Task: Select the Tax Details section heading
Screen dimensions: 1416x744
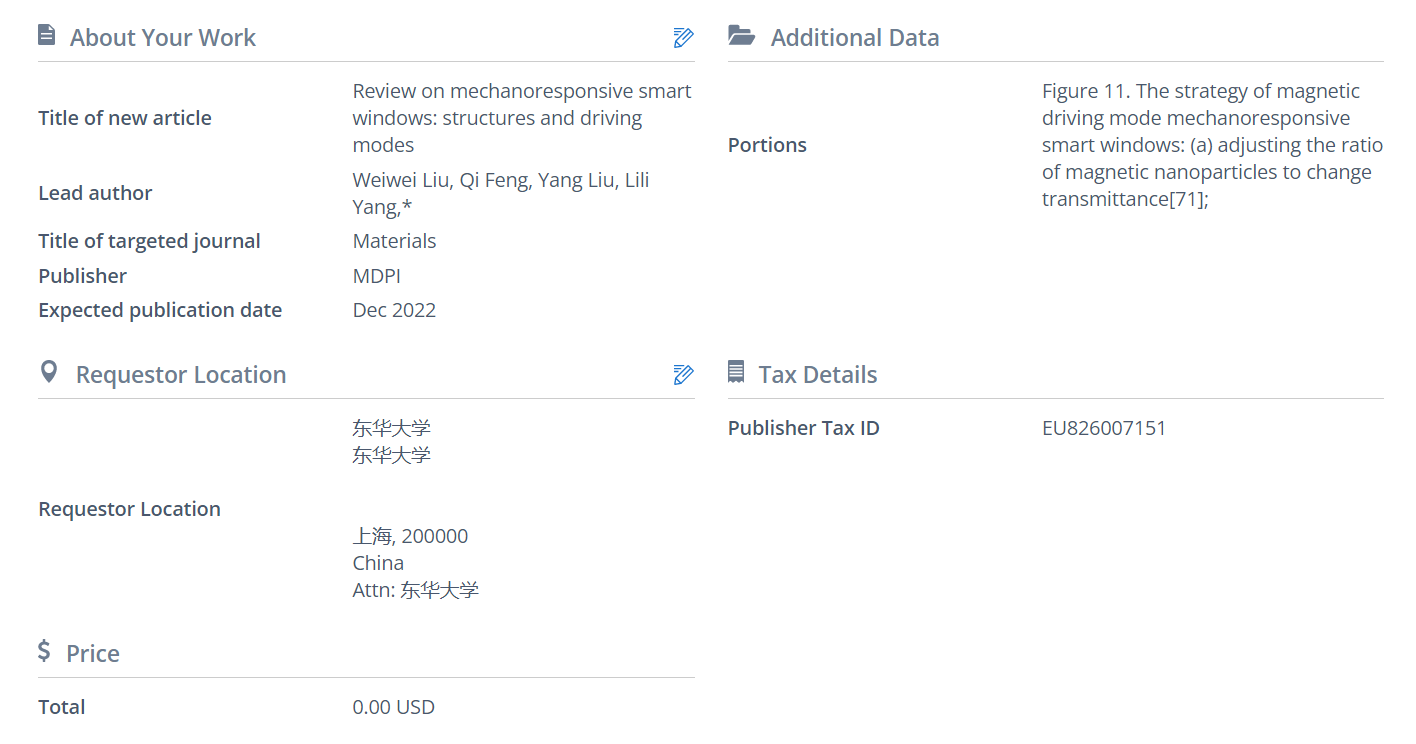Action: 817,375
